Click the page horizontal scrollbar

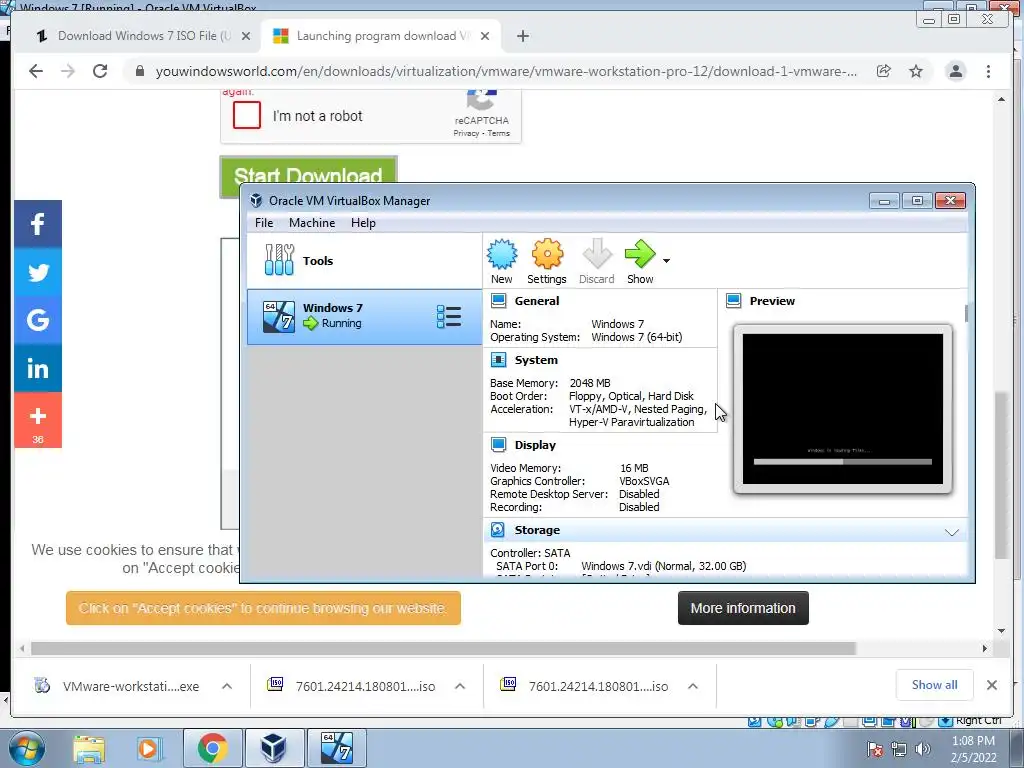pyautogui.click(x=443, y=648)
